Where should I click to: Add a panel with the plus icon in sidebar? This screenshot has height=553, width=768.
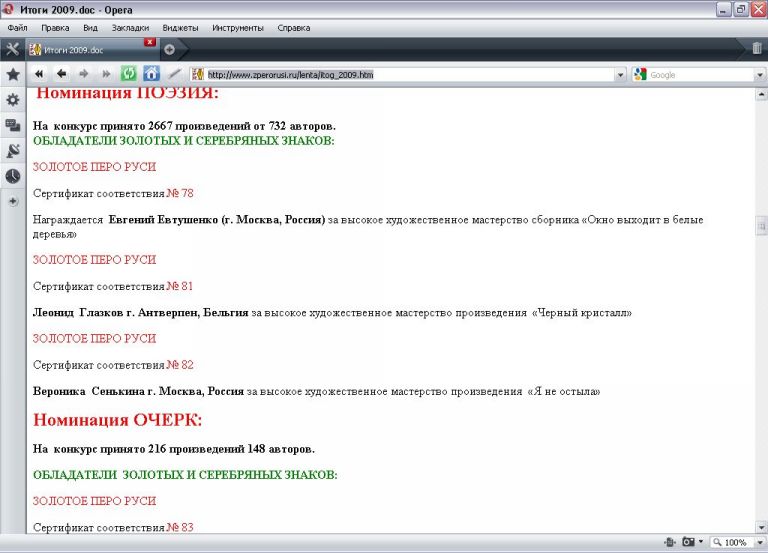coord(13,201)
